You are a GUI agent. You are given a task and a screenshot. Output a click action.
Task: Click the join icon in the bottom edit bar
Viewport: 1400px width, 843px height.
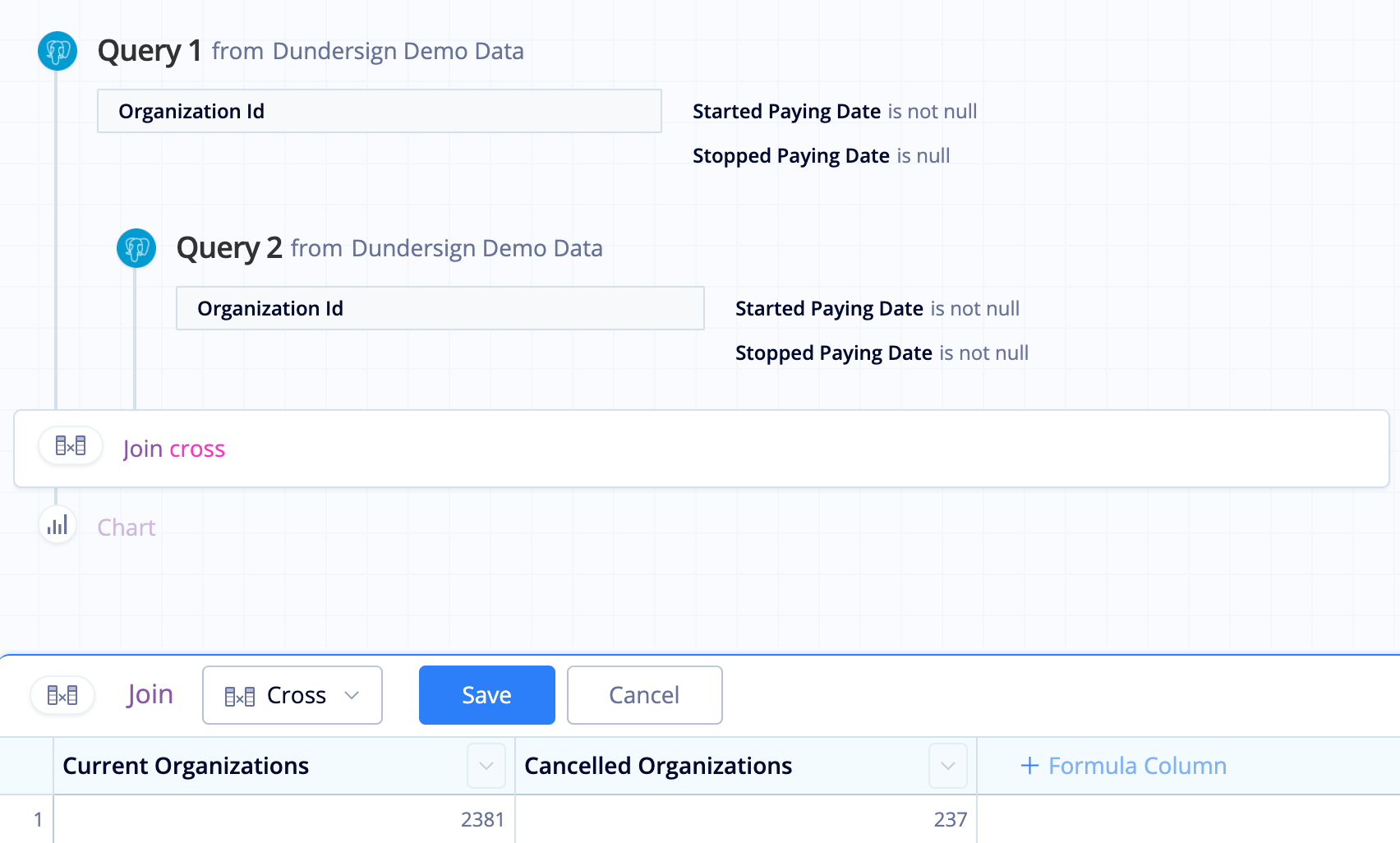[62, 695]
